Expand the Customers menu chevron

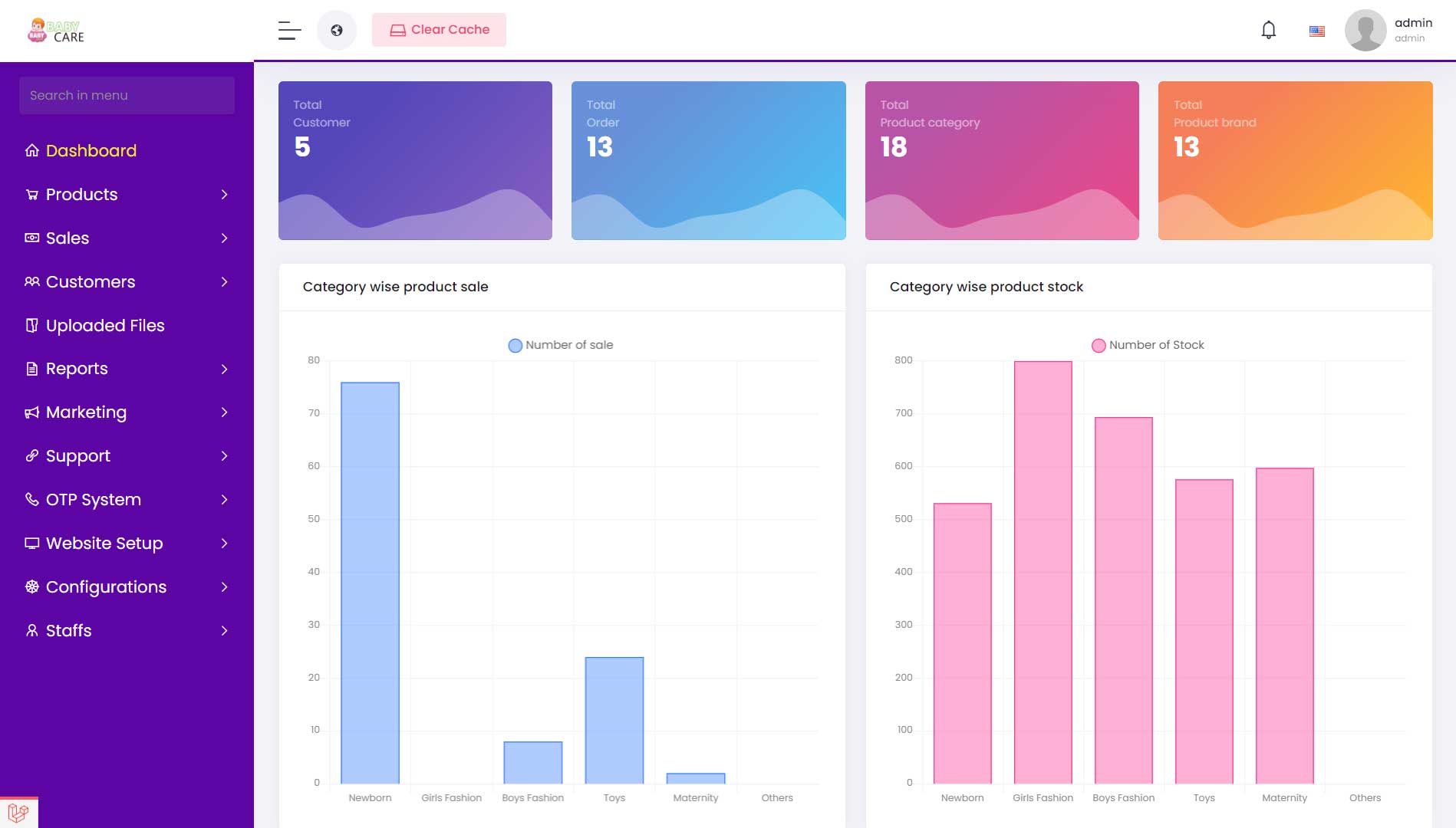point(224,281)
